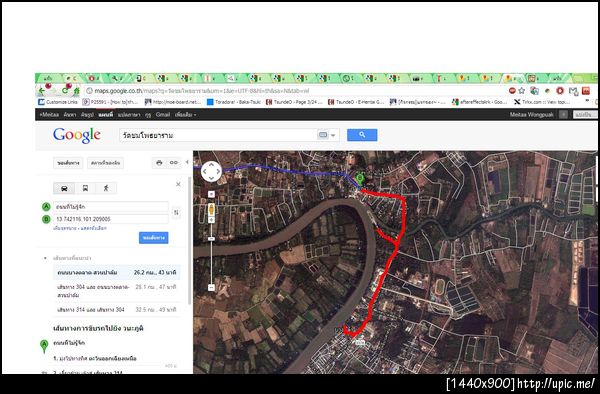
Task: Click the Get directions button atop the panel
Action: point(68,163)
